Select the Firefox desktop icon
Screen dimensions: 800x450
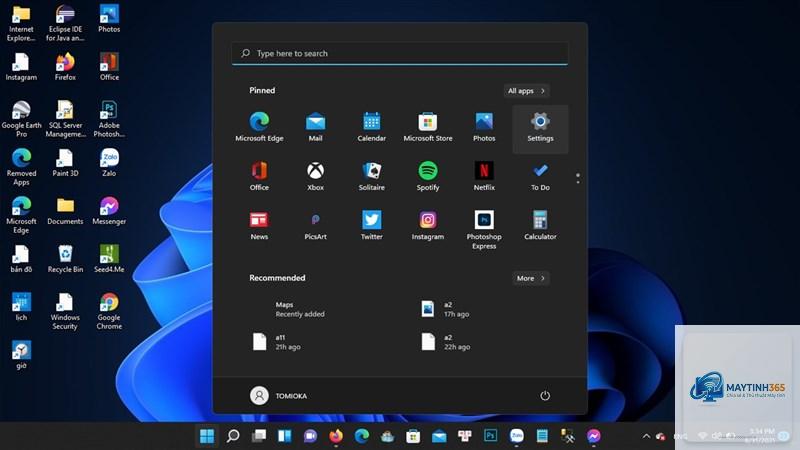tap(65, 67)
